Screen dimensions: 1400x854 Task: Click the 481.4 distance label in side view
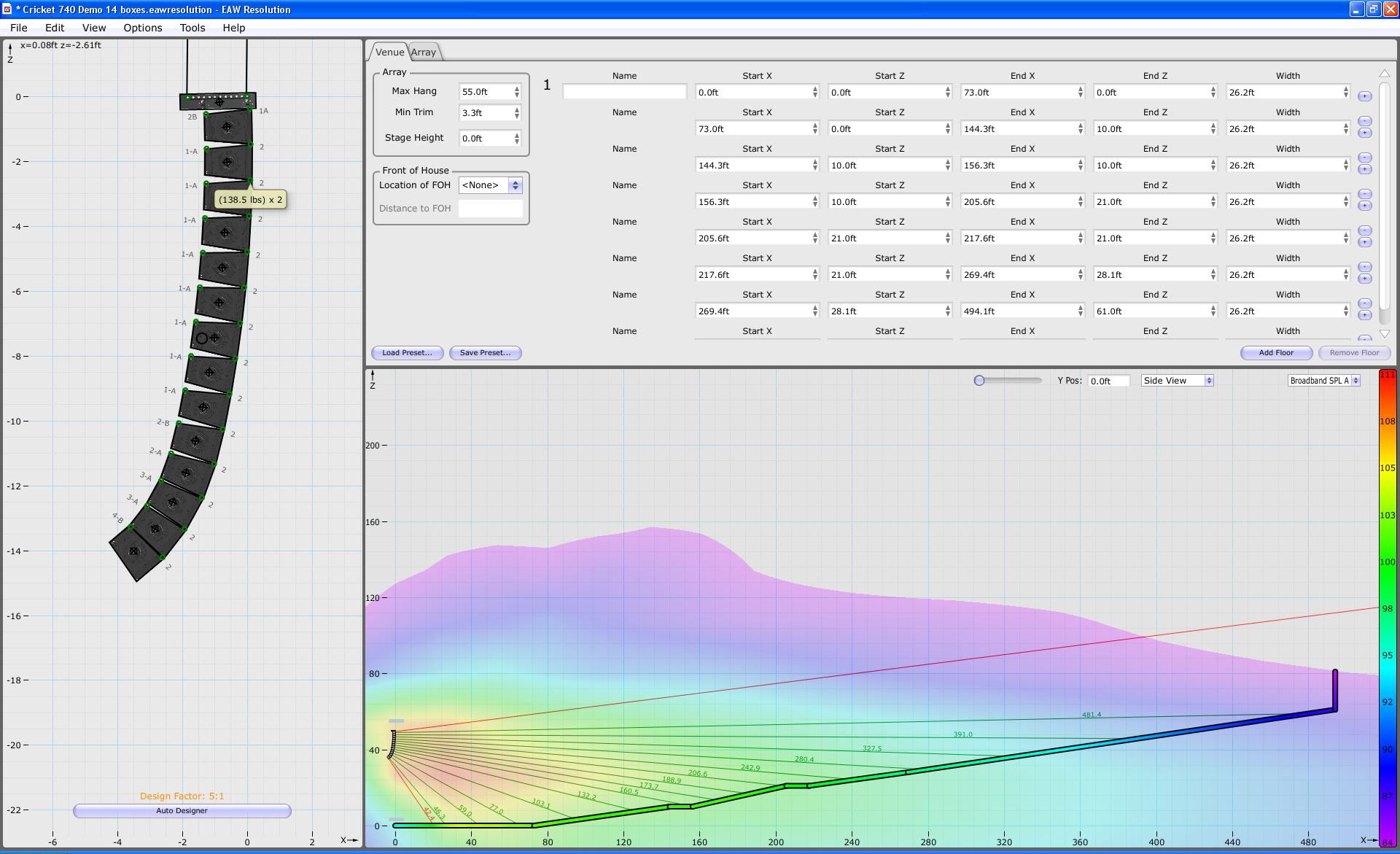pos(1092,715)
